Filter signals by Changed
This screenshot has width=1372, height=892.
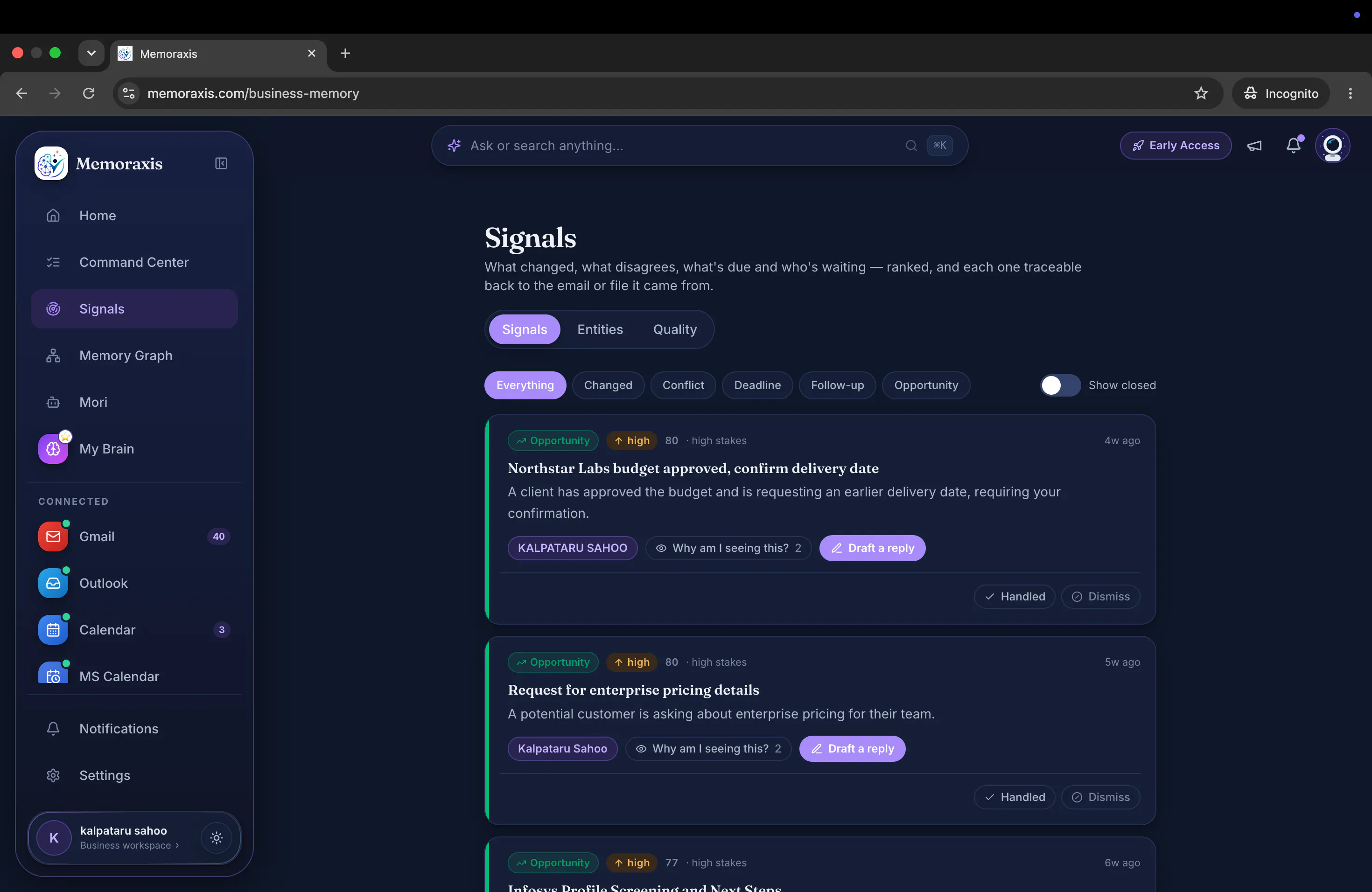[608, 385]
